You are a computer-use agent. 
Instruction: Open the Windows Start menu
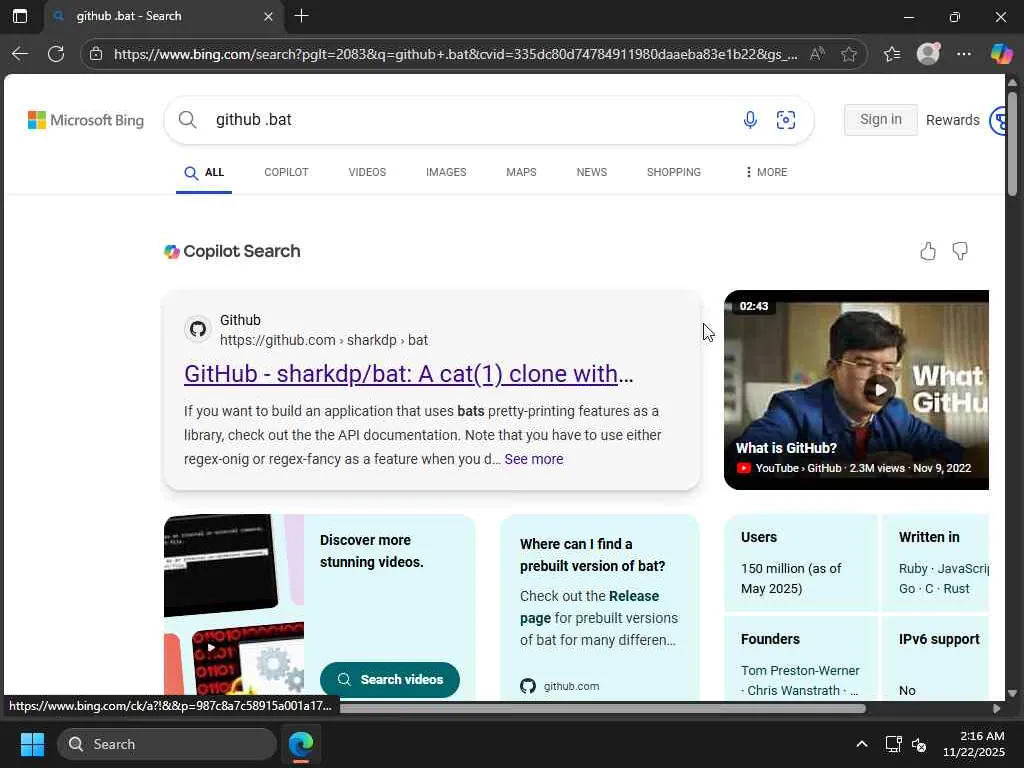pos(32,744)
